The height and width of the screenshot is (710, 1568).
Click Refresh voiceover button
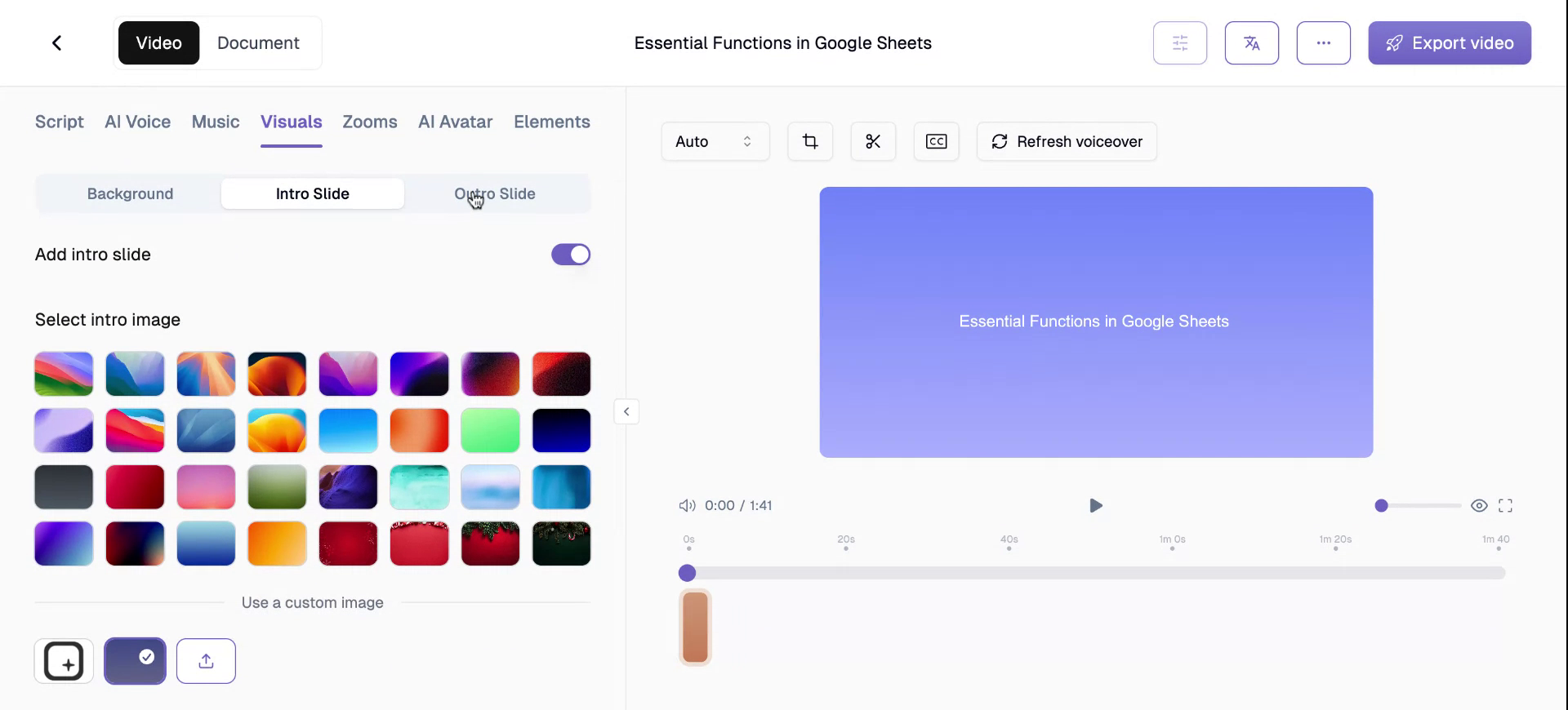click(x=1067, y=142)
